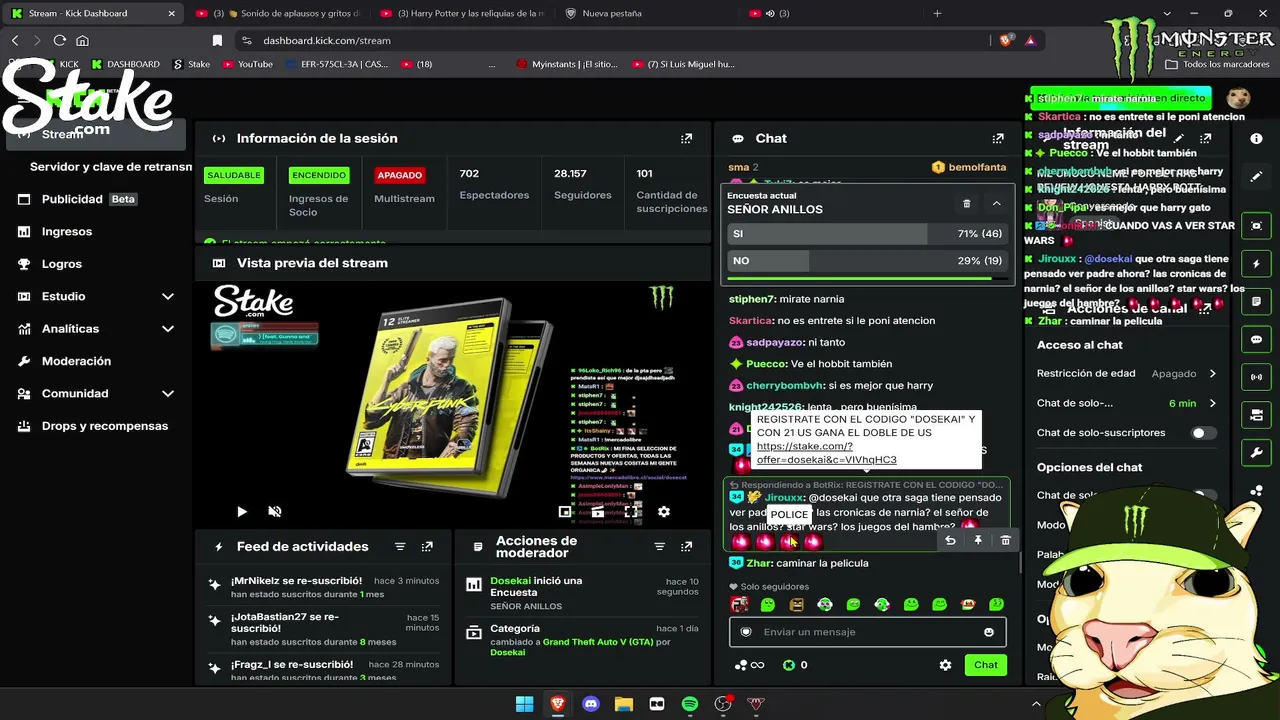Click the pencil edit icon in right toolbar
The image size is (1280, 720).
1257,177
